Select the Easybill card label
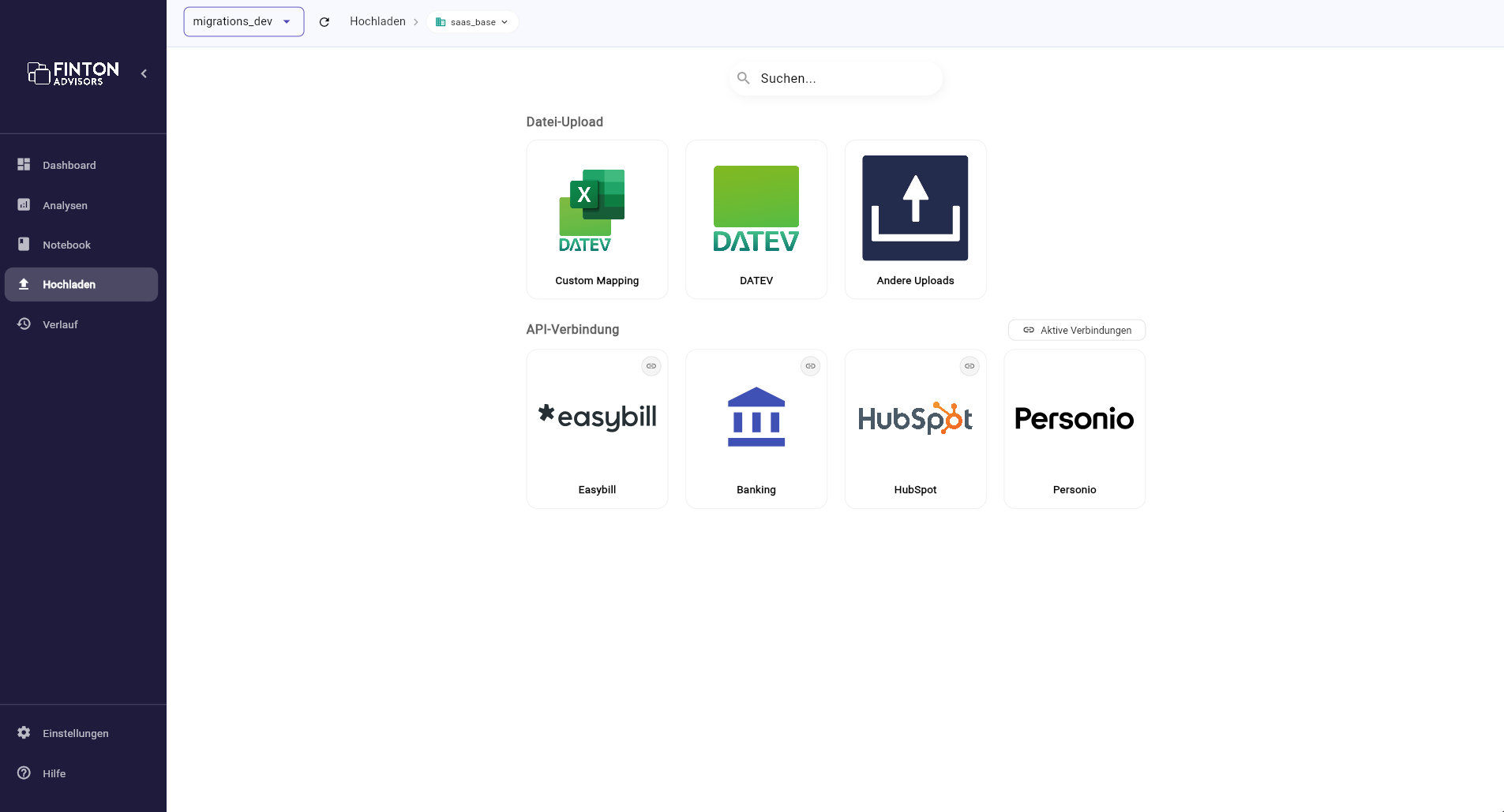 click(597, 489)
